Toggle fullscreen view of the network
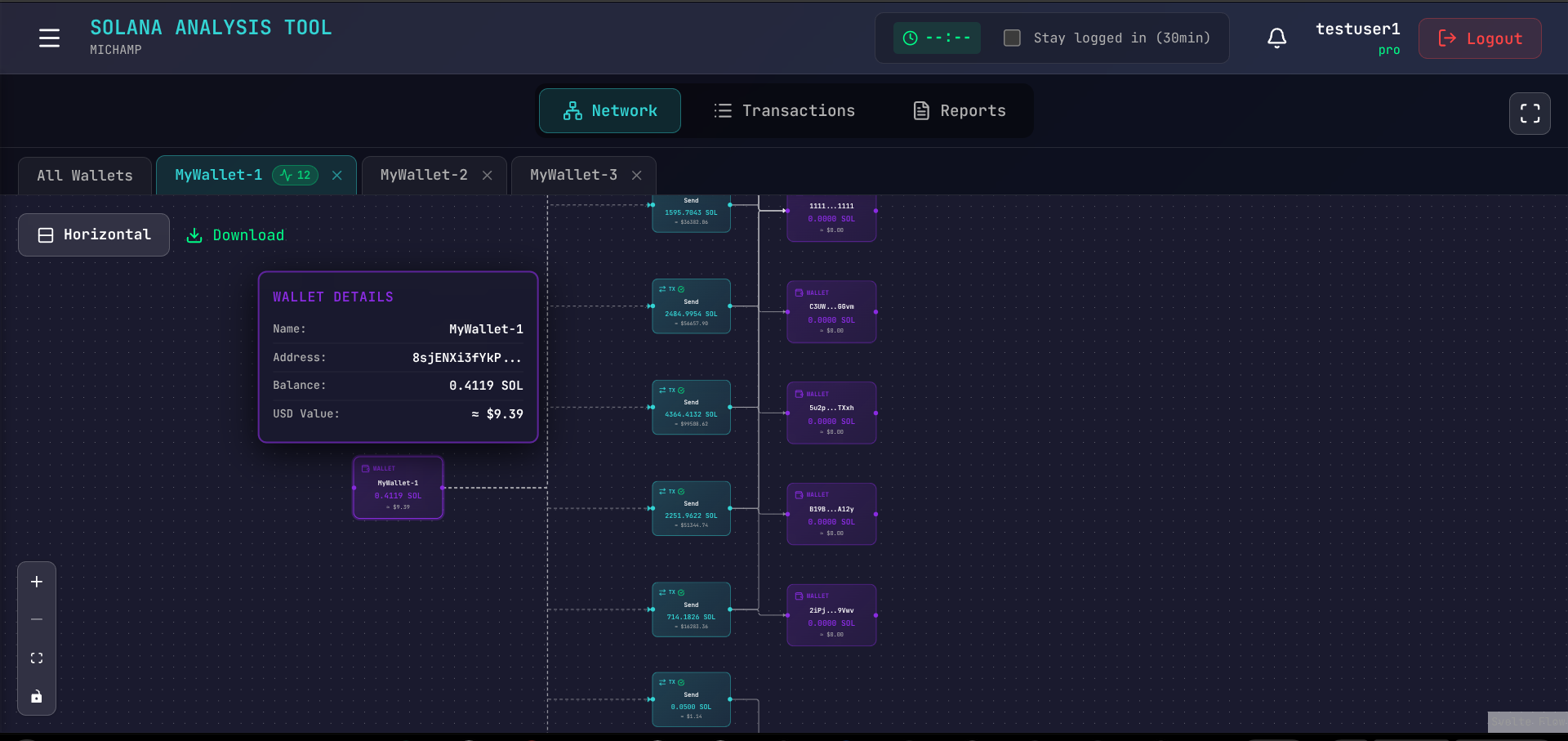 [x=1530, y=114]
